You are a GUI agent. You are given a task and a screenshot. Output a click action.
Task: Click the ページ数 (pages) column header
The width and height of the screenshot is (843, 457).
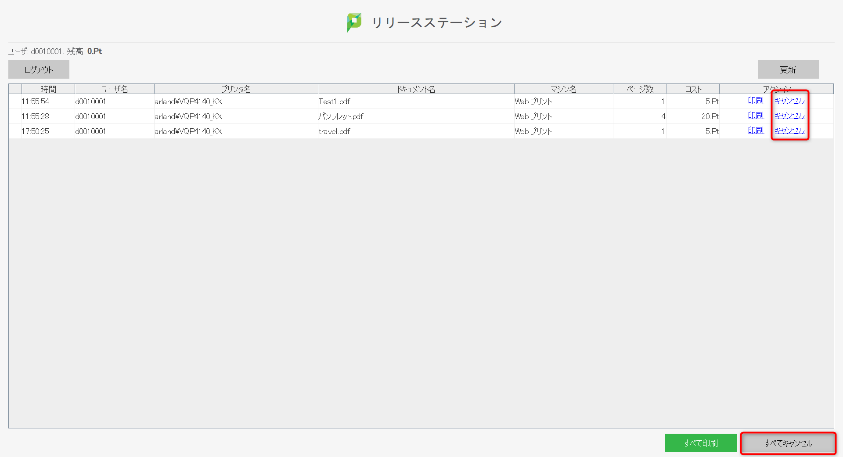pyautogui.click(x=640, y=89)
